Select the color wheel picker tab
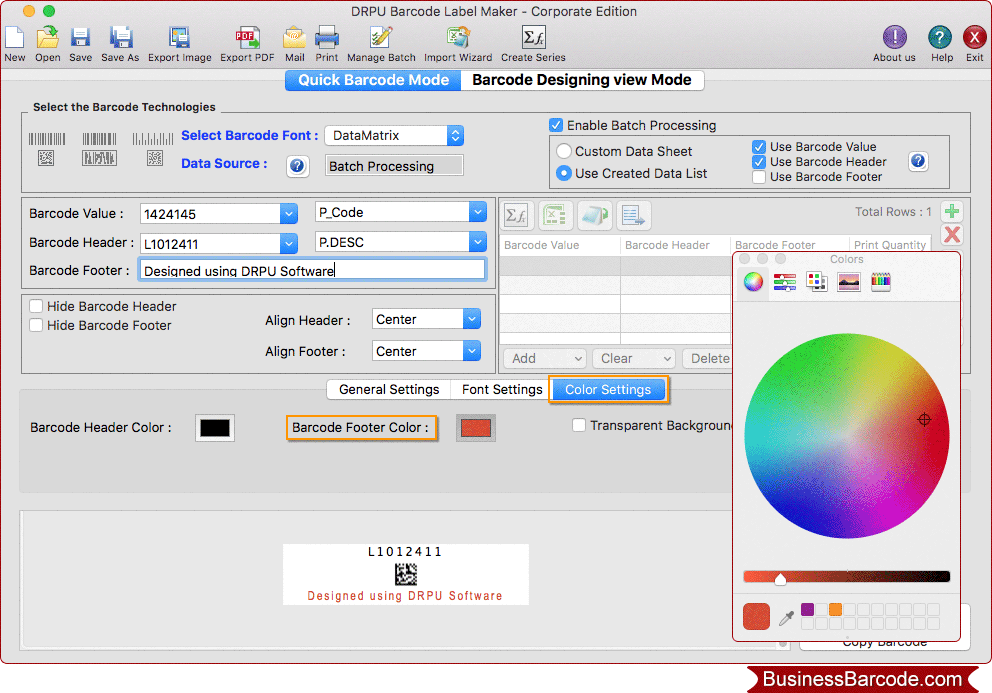The height and width of the screenshot is (693, 992). [x=753, y=282]
